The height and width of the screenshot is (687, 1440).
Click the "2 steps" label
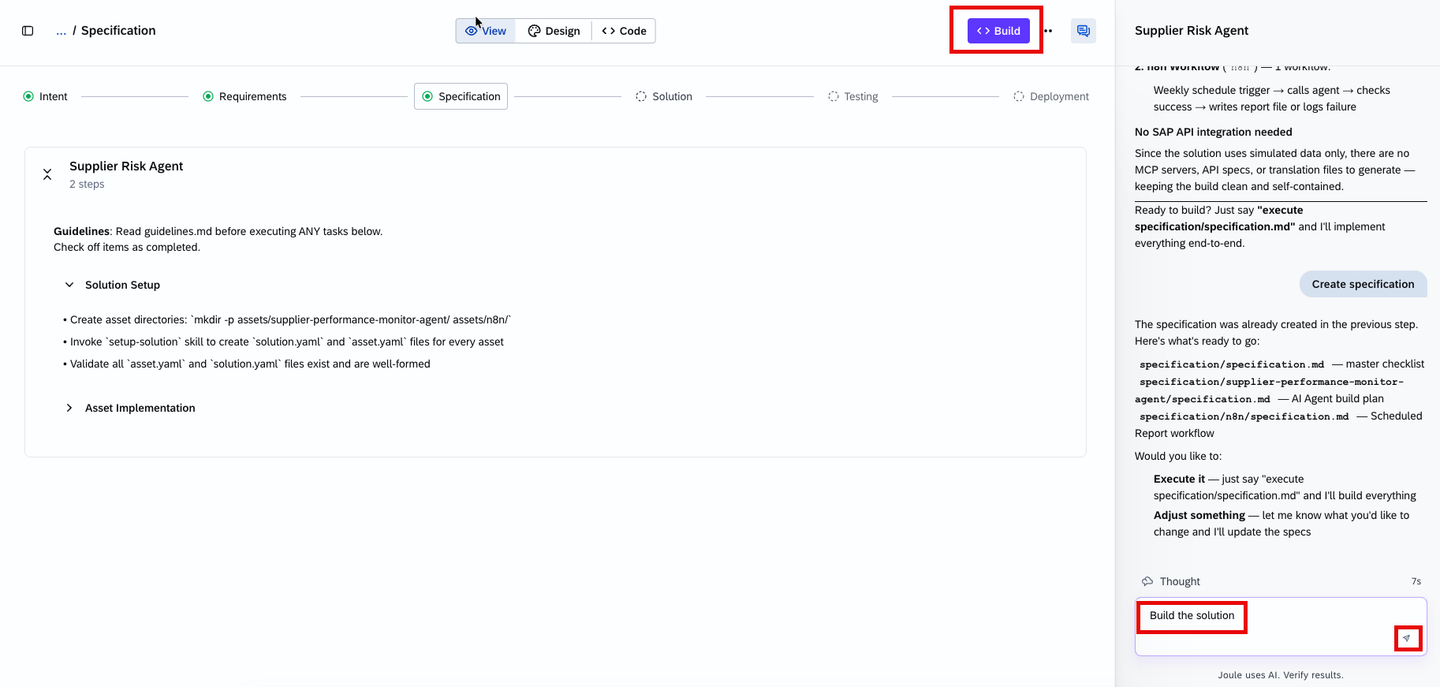(87, 184)
